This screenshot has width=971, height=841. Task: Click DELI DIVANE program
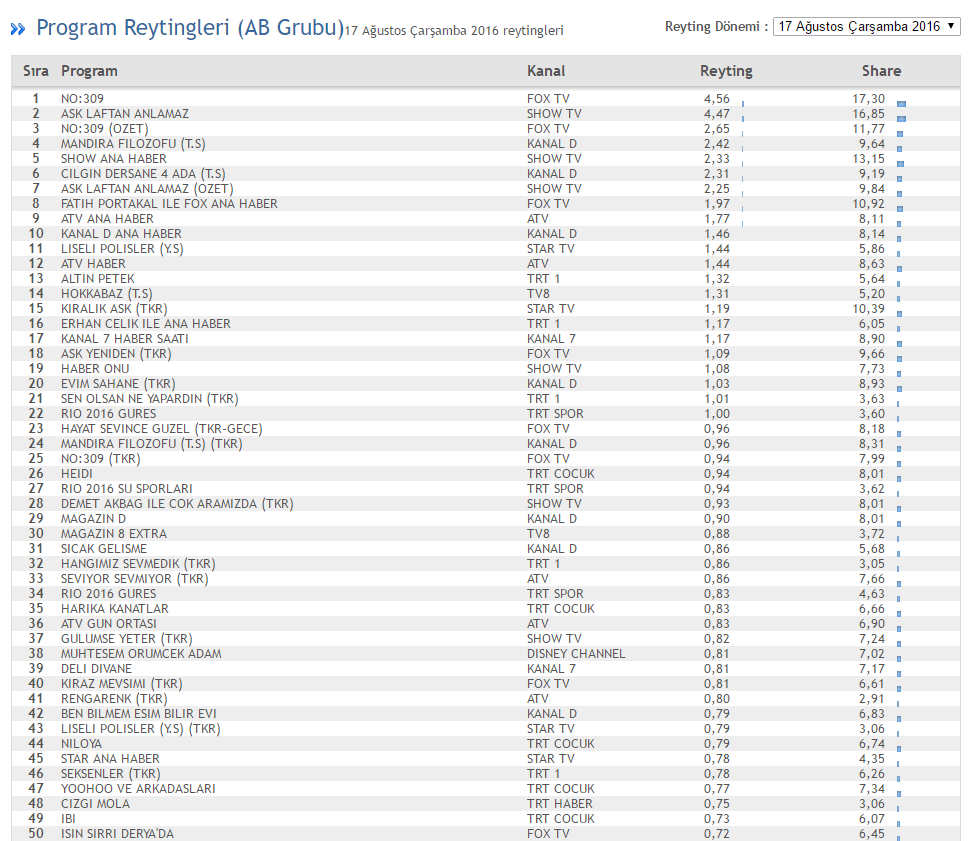click(96, 669)
